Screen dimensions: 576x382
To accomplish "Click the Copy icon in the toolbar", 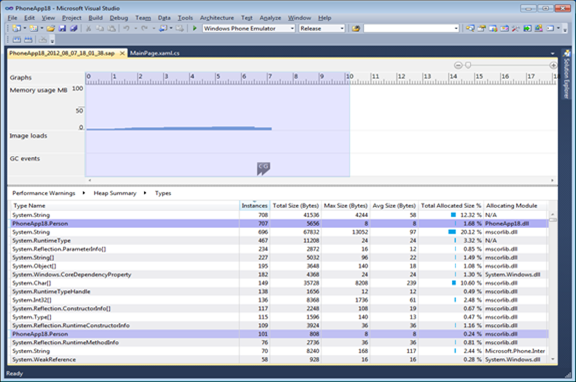I will pyautogui.click(x=100, y=28).
